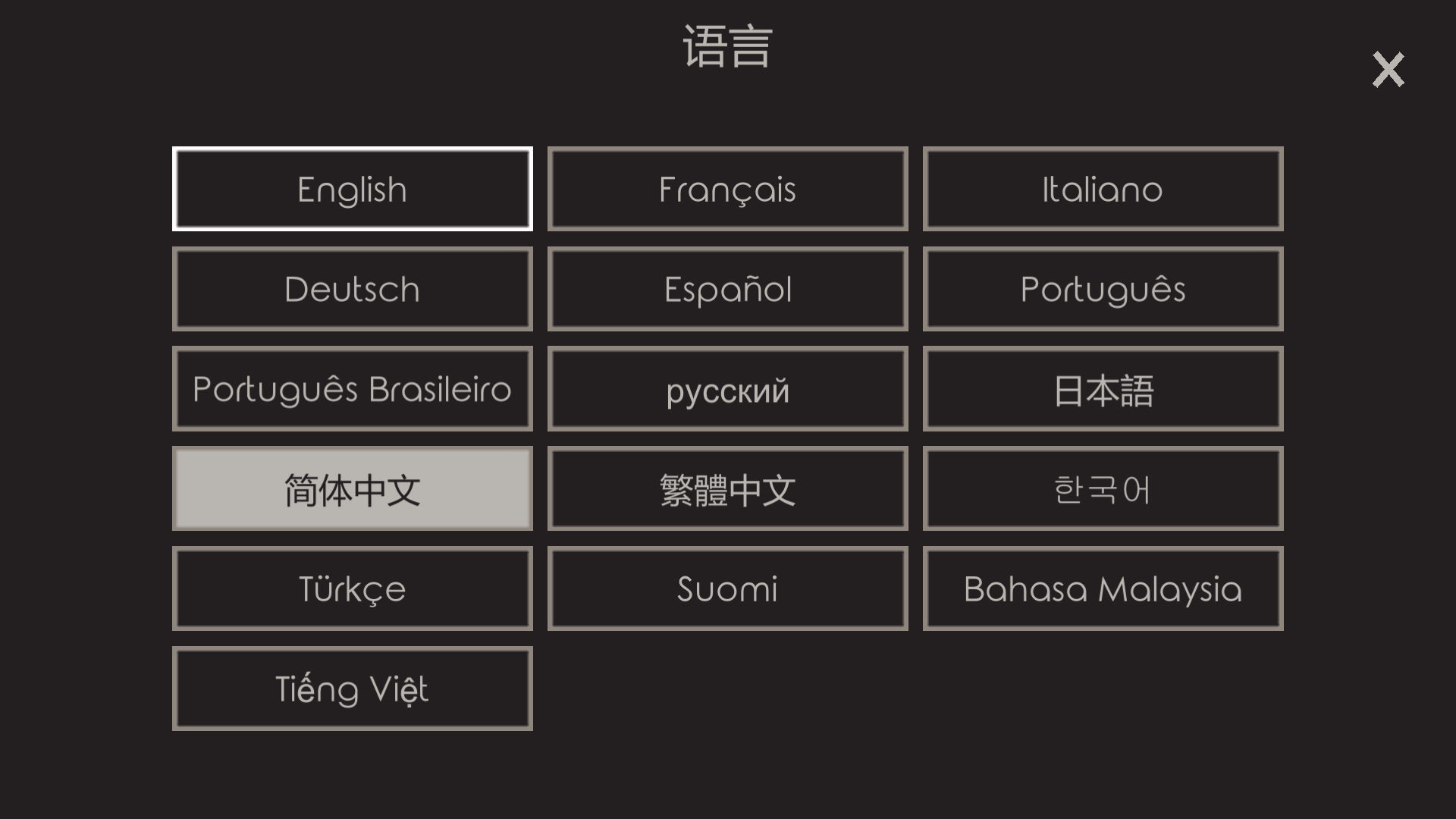Click the text label inside Italiano button

[1102, 190]
